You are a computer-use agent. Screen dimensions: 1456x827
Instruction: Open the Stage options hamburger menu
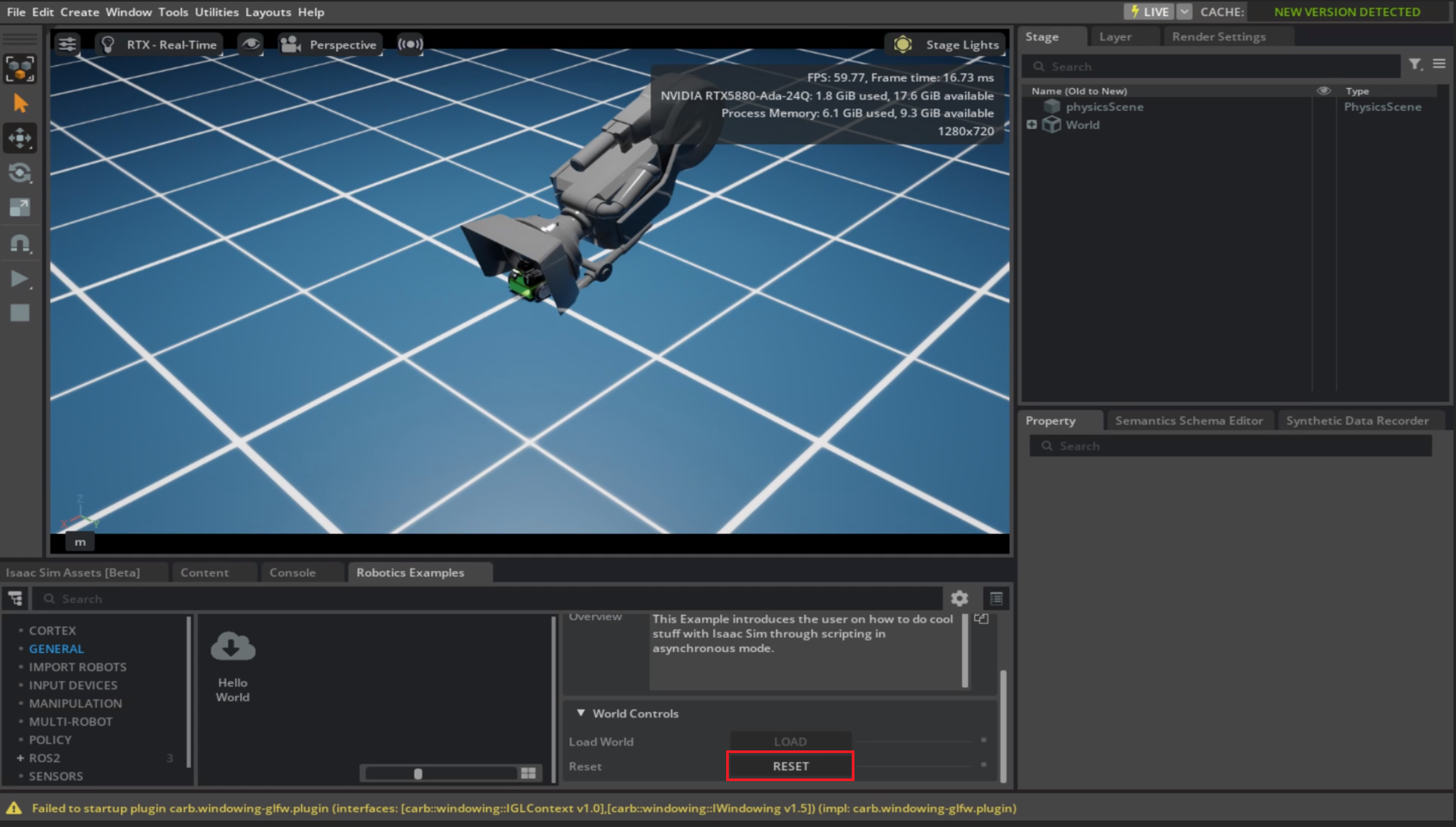(1439, 64)
